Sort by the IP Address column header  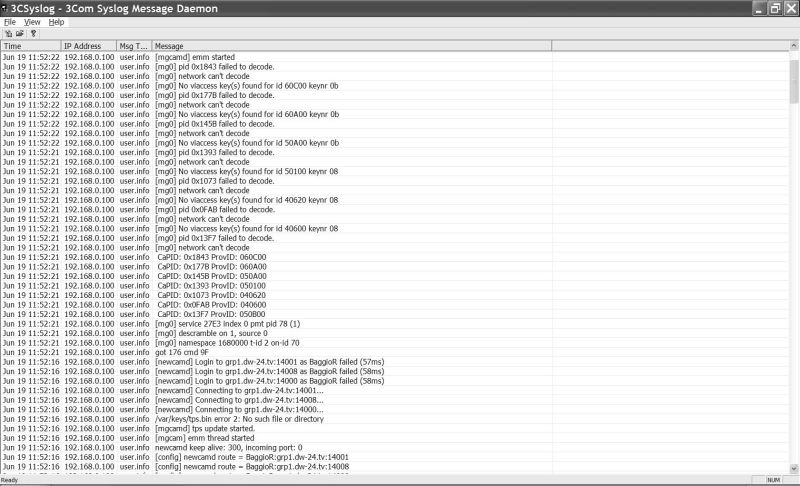click(x=89, y=46)
